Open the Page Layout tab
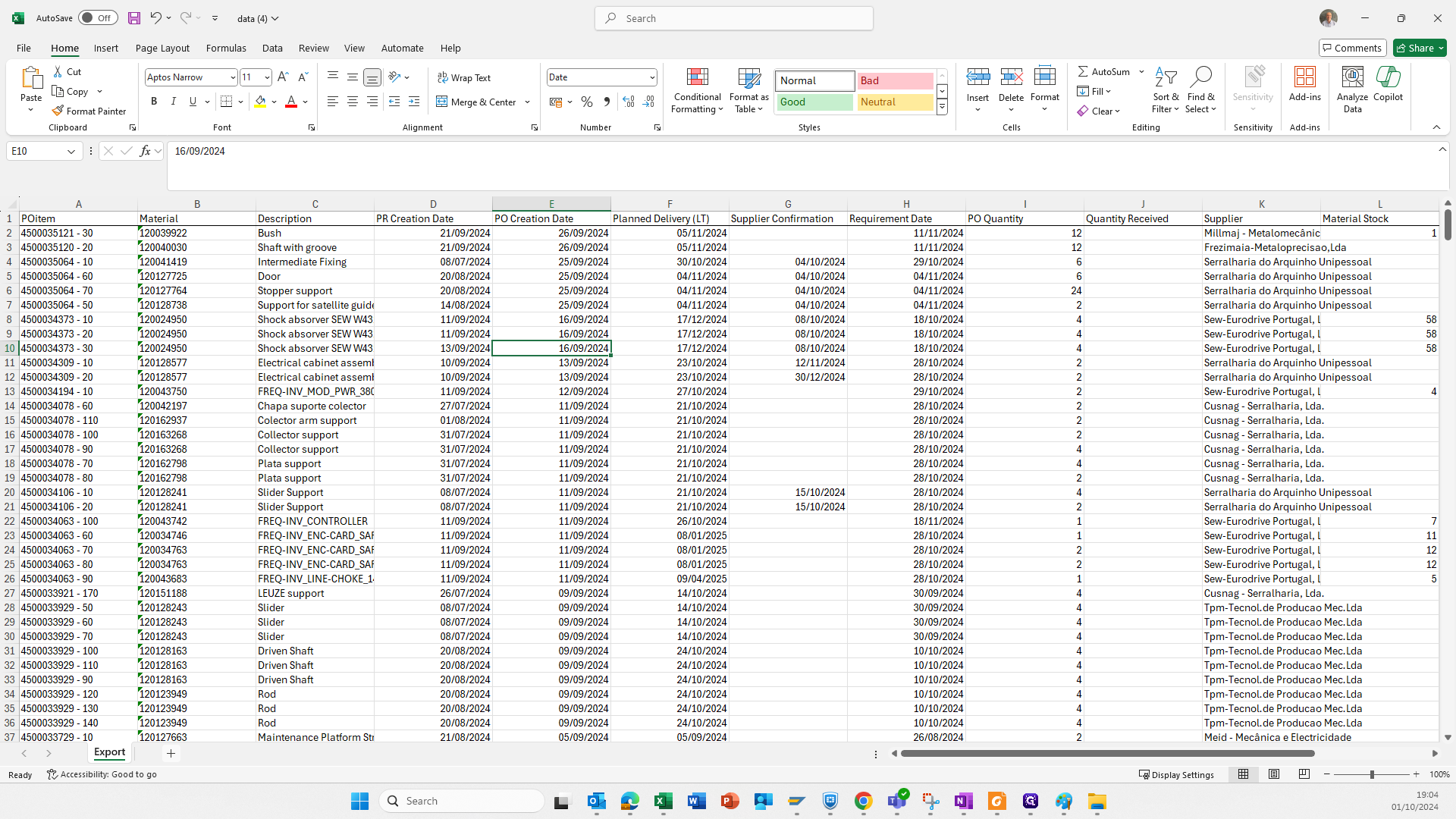 (162, 48)
